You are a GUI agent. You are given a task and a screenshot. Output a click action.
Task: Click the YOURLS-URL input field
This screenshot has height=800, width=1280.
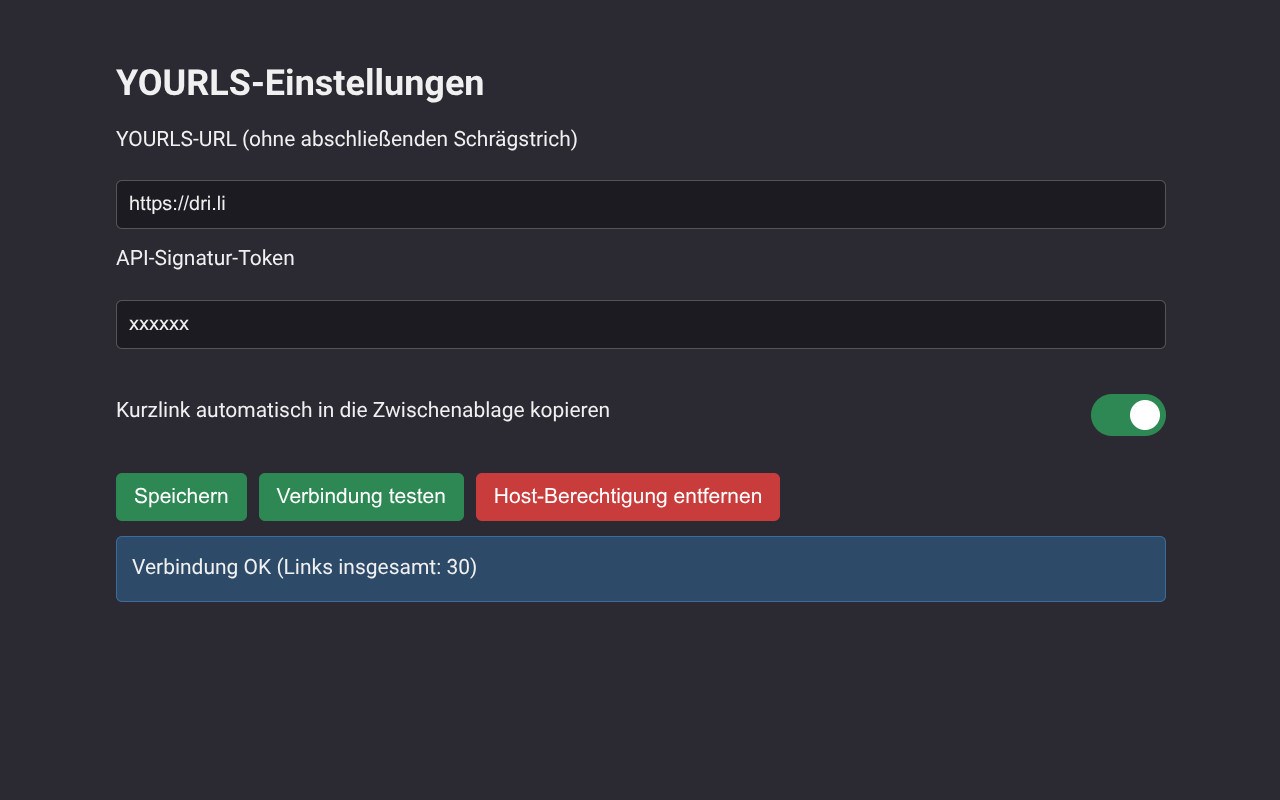[x=640, y=205]
